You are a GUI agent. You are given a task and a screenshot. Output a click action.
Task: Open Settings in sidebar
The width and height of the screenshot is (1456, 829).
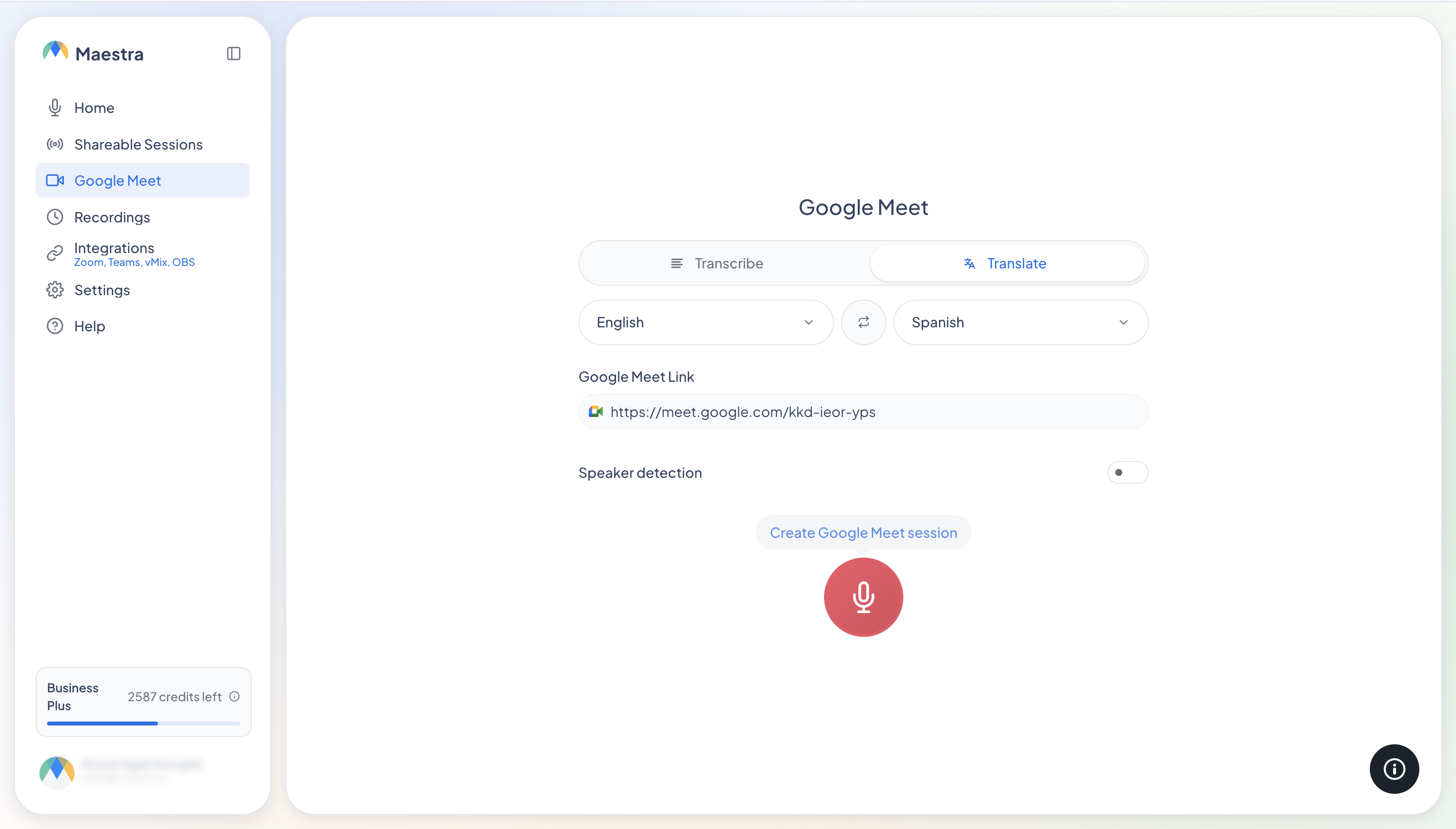pyautogui.click(x=142, y=290)
